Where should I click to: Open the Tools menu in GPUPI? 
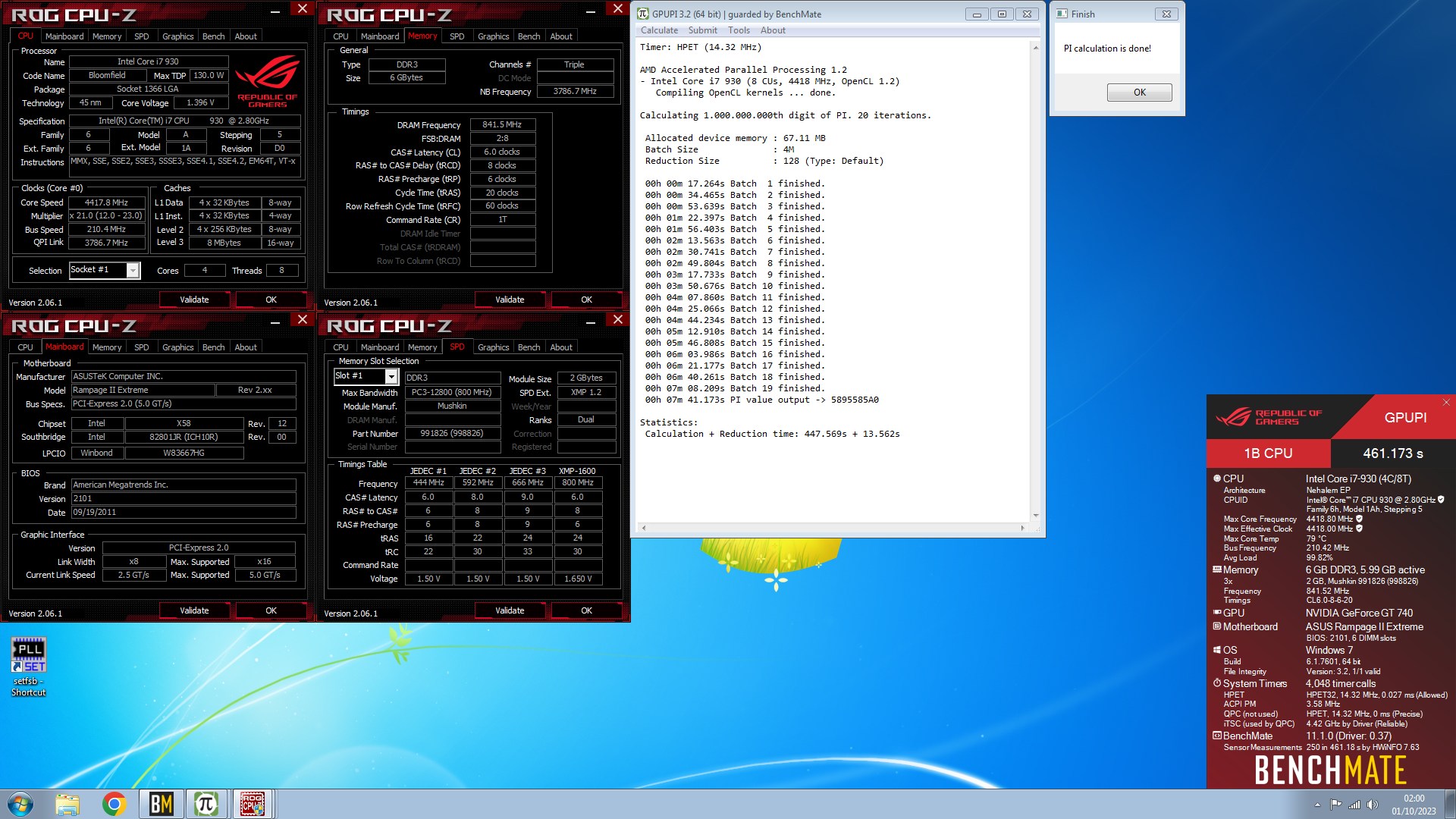pos(739,30)
